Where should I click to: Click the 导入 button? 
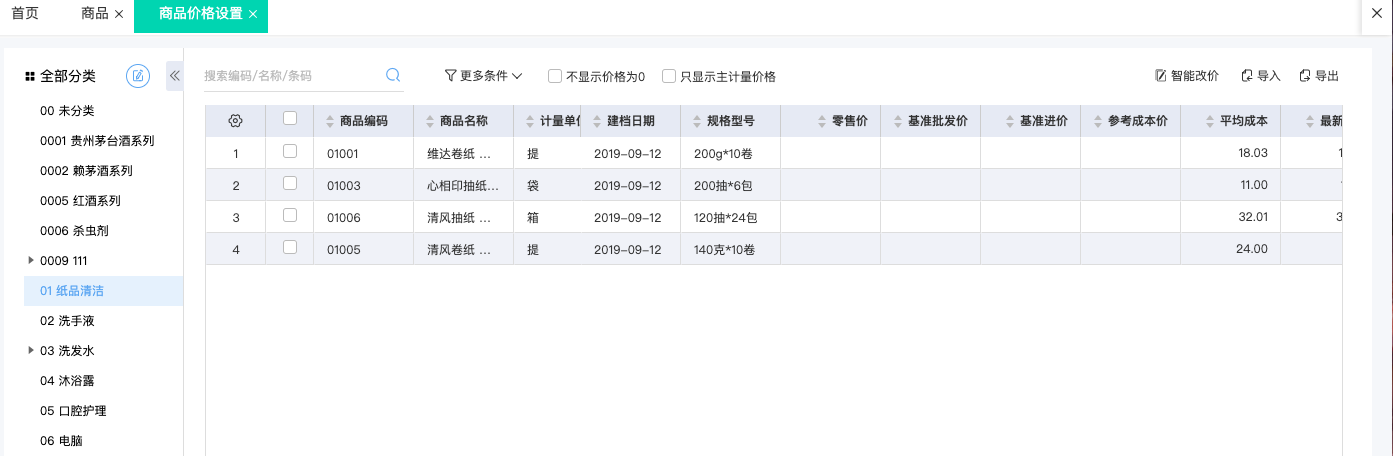pyautogui.click(x=1261, y=76)
